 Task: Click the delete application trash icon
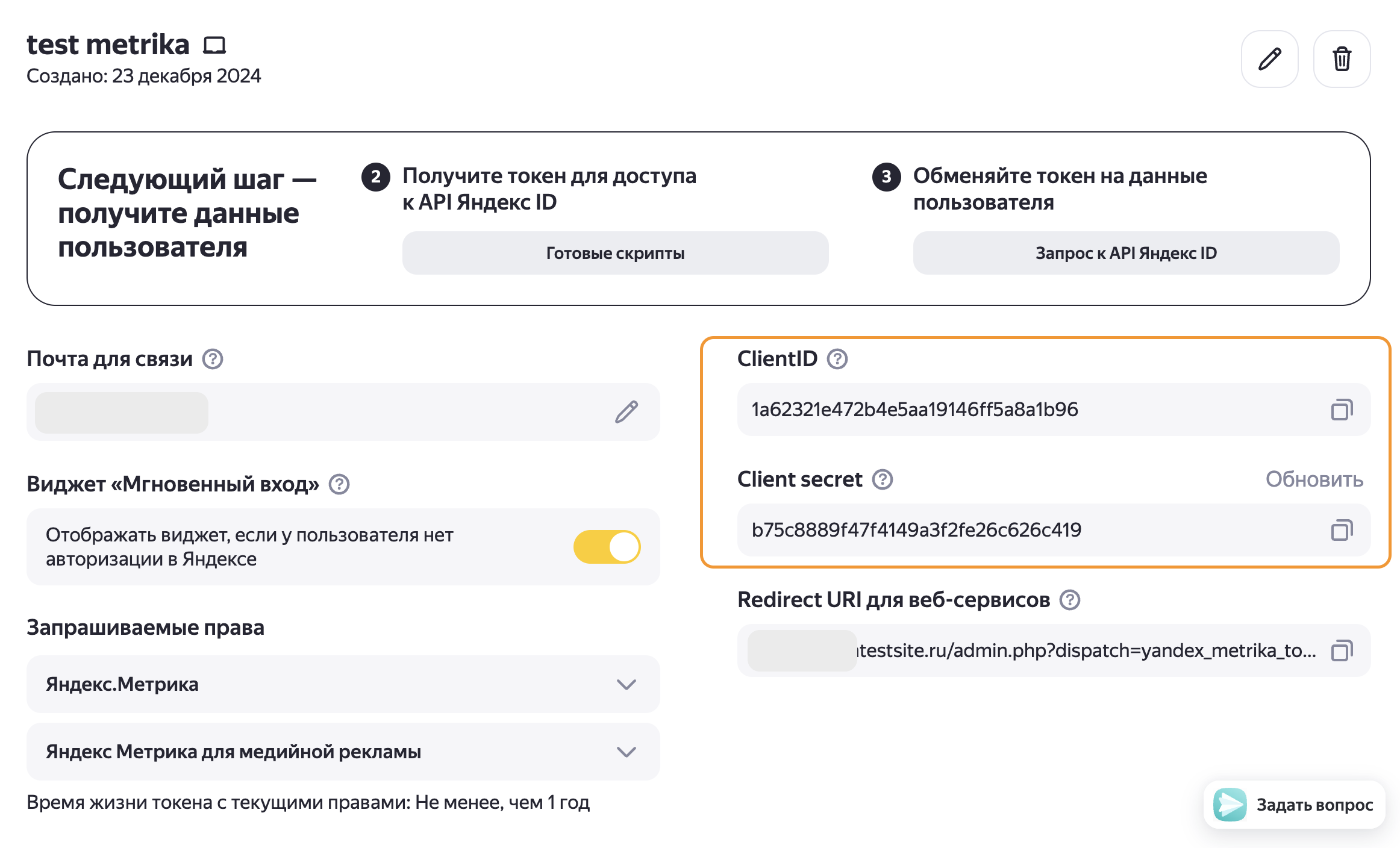pyautogui.click(x=1342, y=59)
